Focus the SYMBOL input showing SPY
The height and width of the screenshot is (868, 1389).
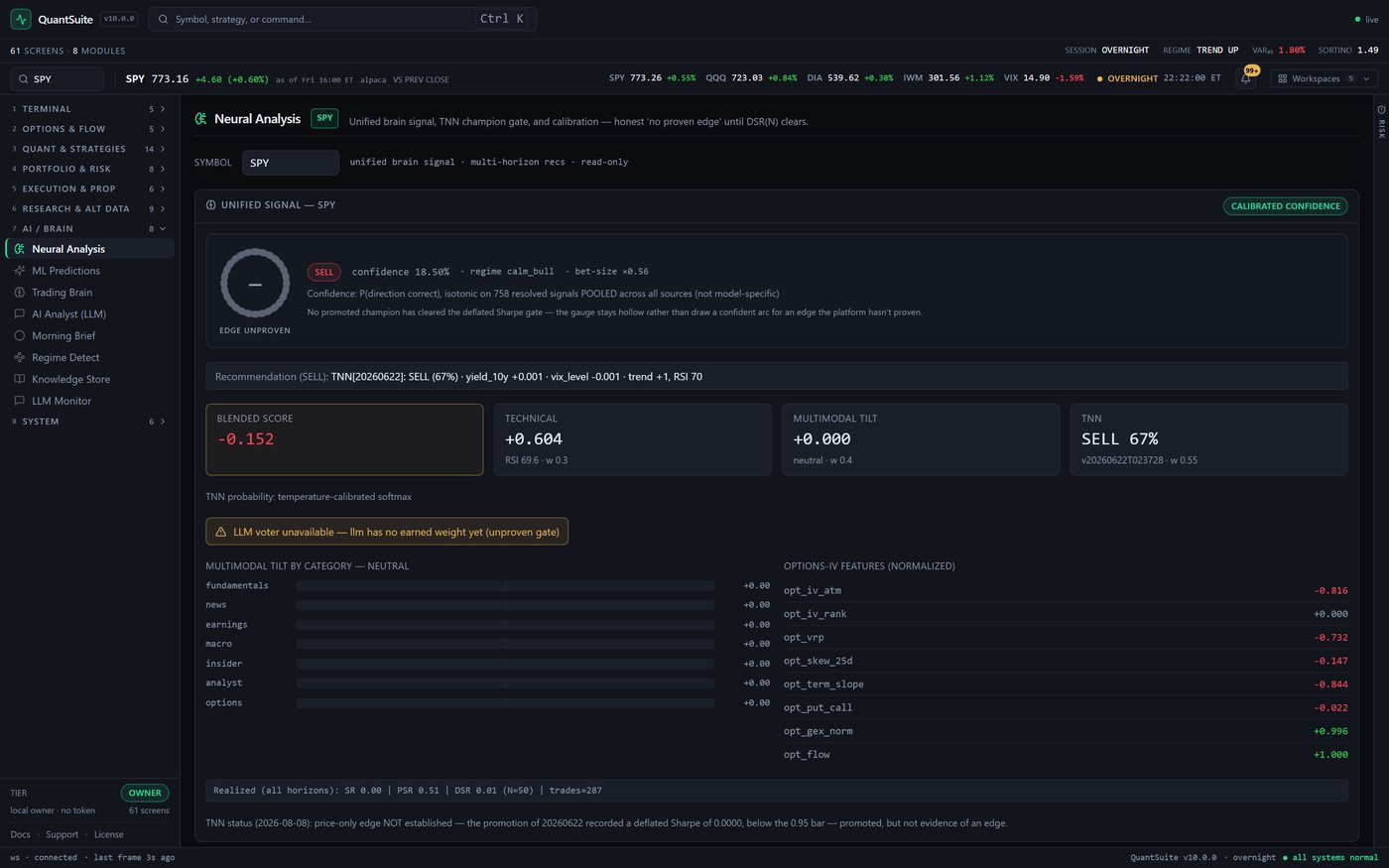[x=291, y=163]
